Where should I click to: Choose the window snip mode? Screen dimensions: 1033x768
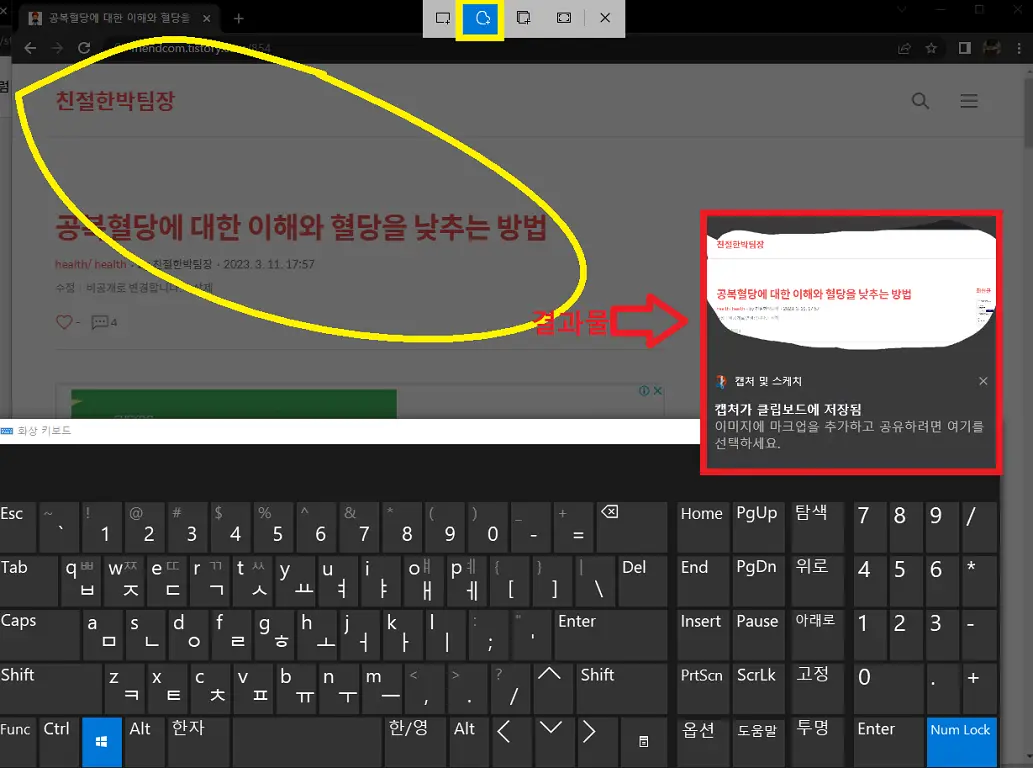(523, 18)
